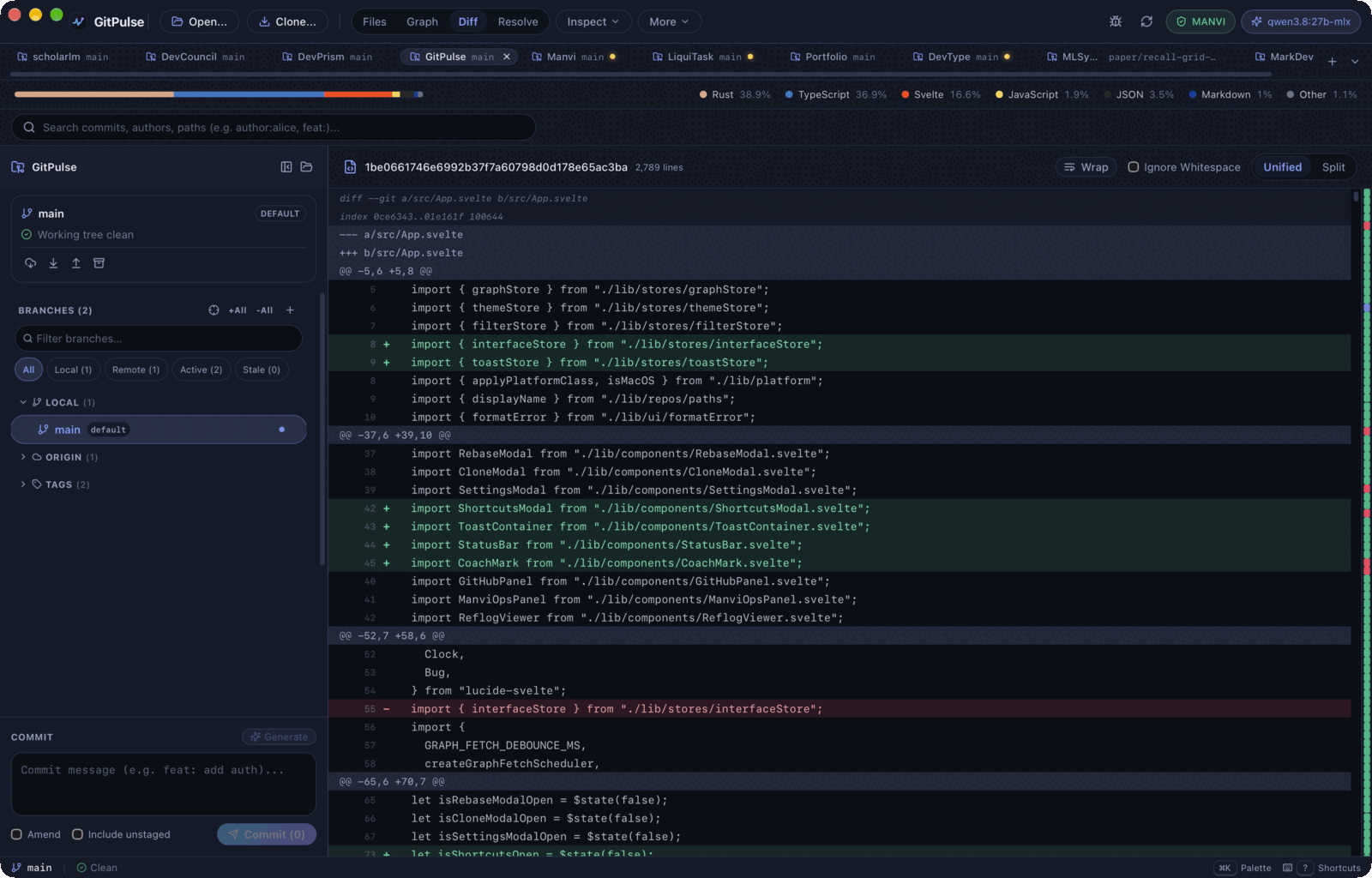Filter branches by Stale (0)

(x=261, y=370)
